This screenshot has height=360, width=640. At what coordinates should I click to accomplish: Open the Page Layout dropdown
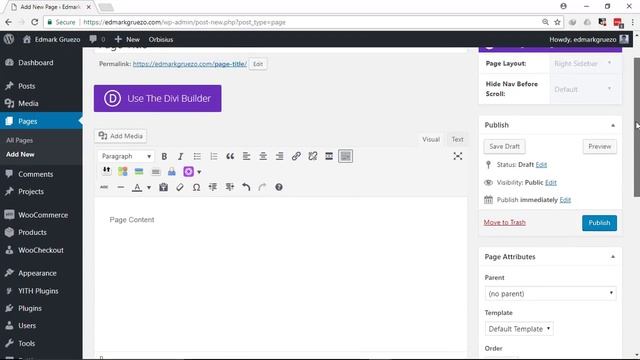pyautogui.click(x=583, y=64)
